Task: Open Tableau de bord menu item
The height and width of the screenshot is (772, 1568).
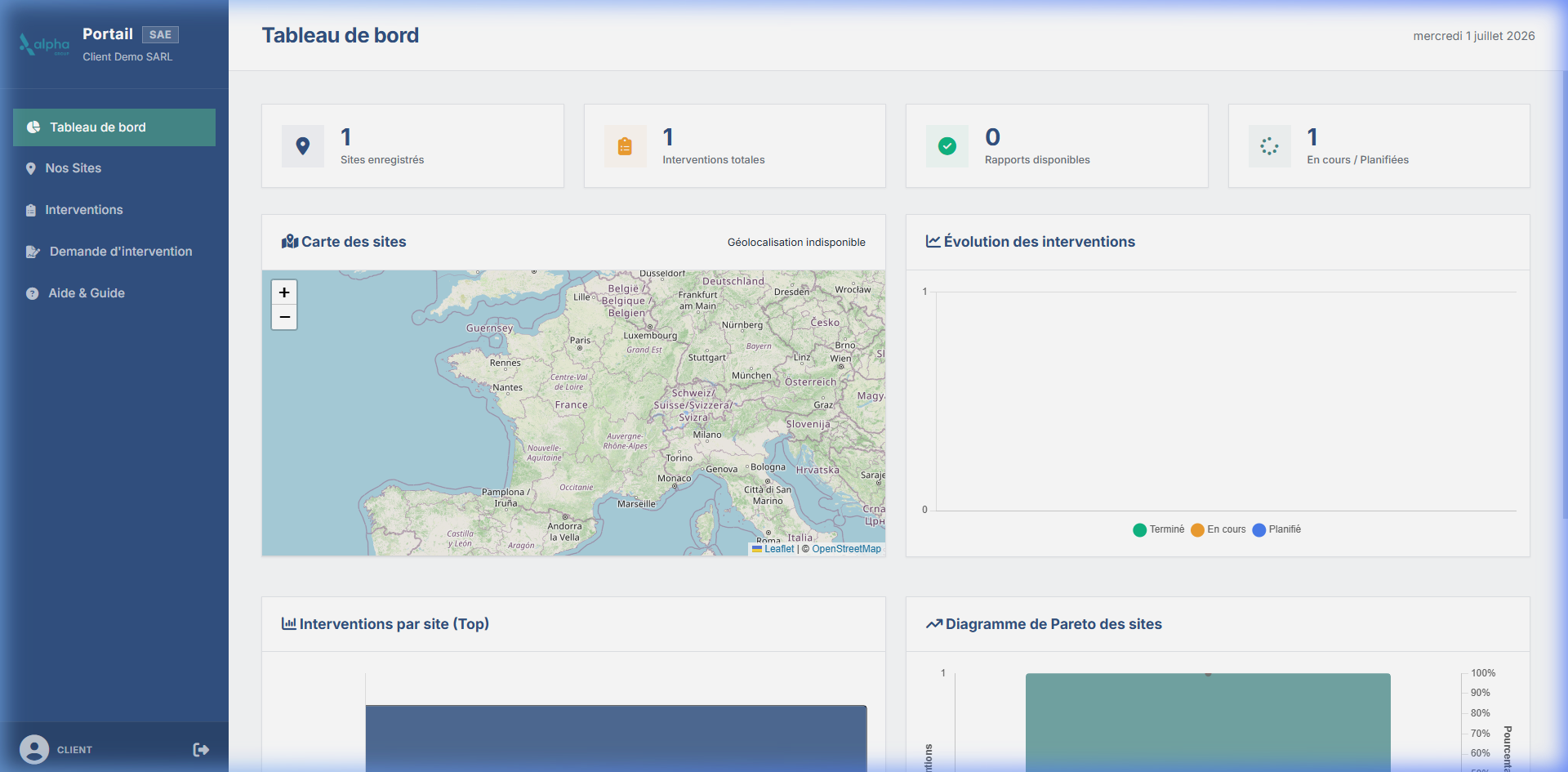Action: pyautogui.click(x=114, y=127)
